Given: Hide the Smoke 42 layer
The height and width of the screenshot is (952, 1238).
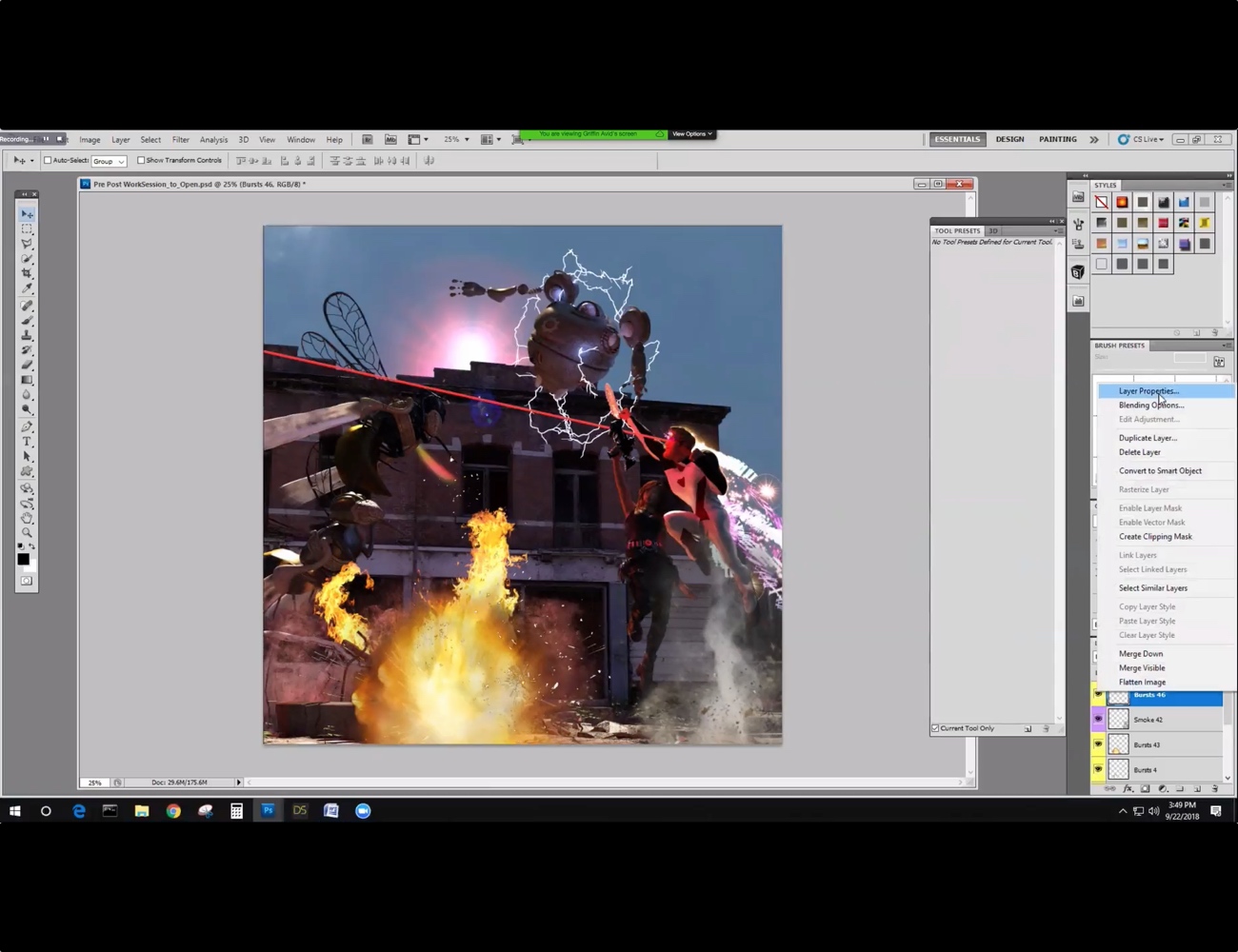Looking at the screenshot, I should (x=1100, y=719).
